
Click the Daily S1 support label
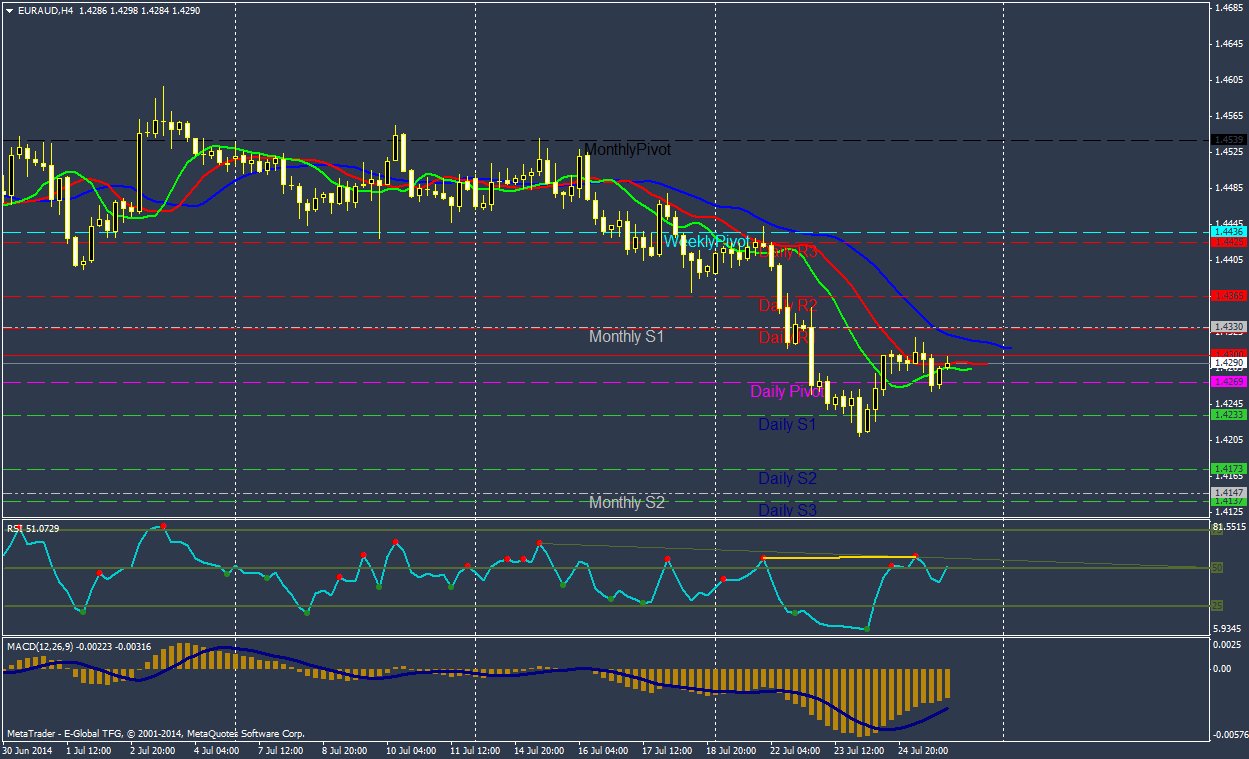pos(787,425)
